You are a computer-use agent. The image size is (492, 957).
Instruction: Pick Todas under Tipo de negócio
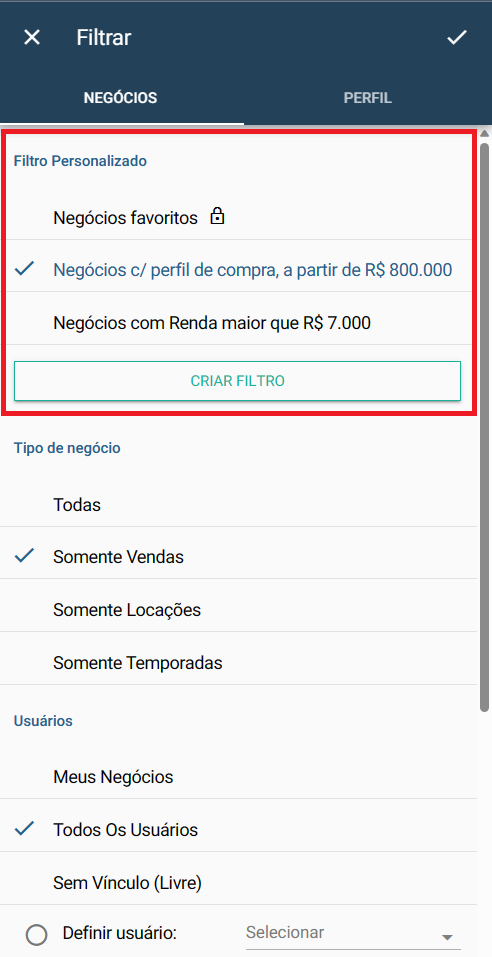pyautogui.click(x=238, y=505)
